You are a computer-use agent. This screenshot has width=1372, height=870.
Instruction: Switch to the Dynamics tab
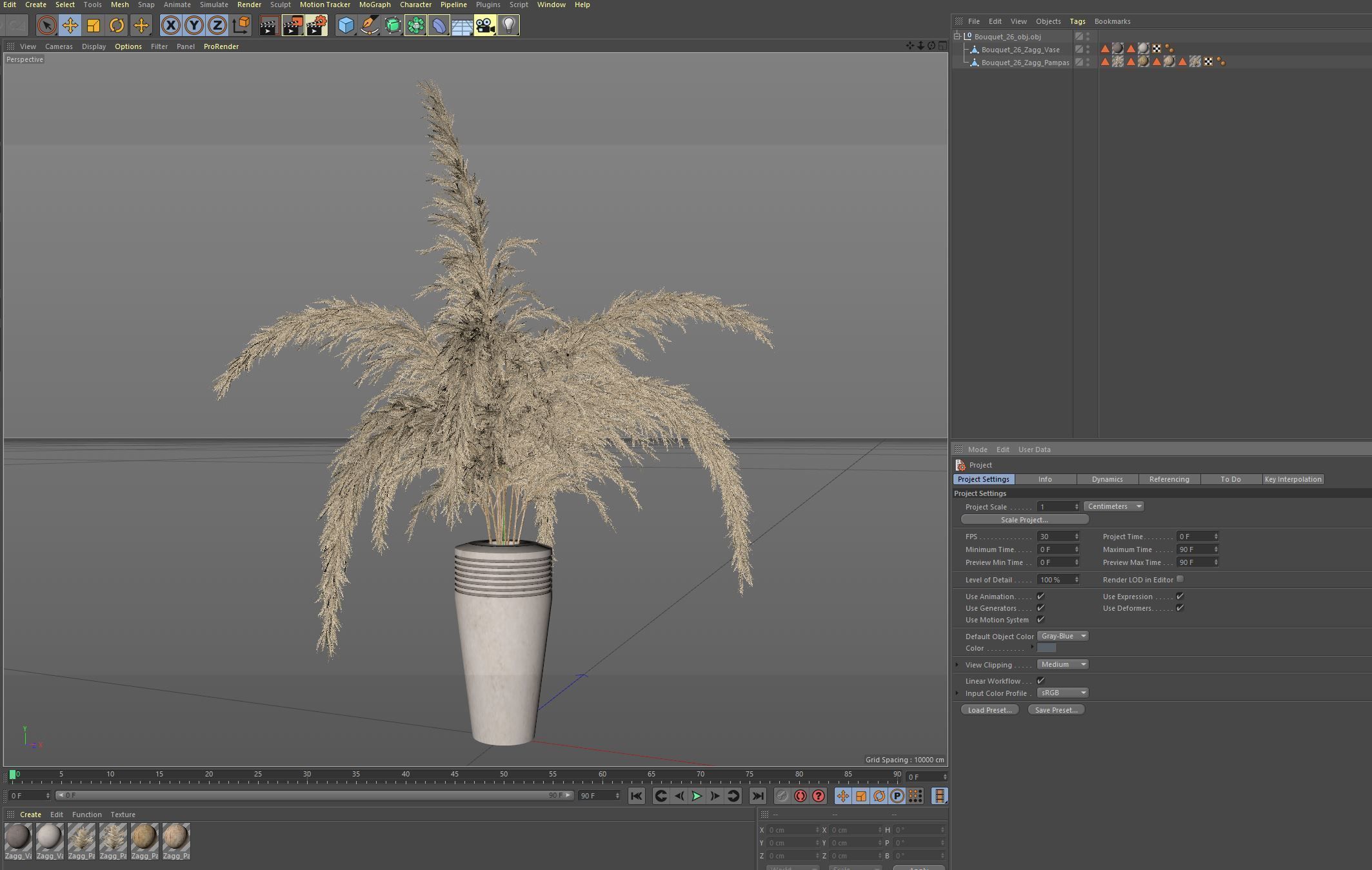(1107, 479)
